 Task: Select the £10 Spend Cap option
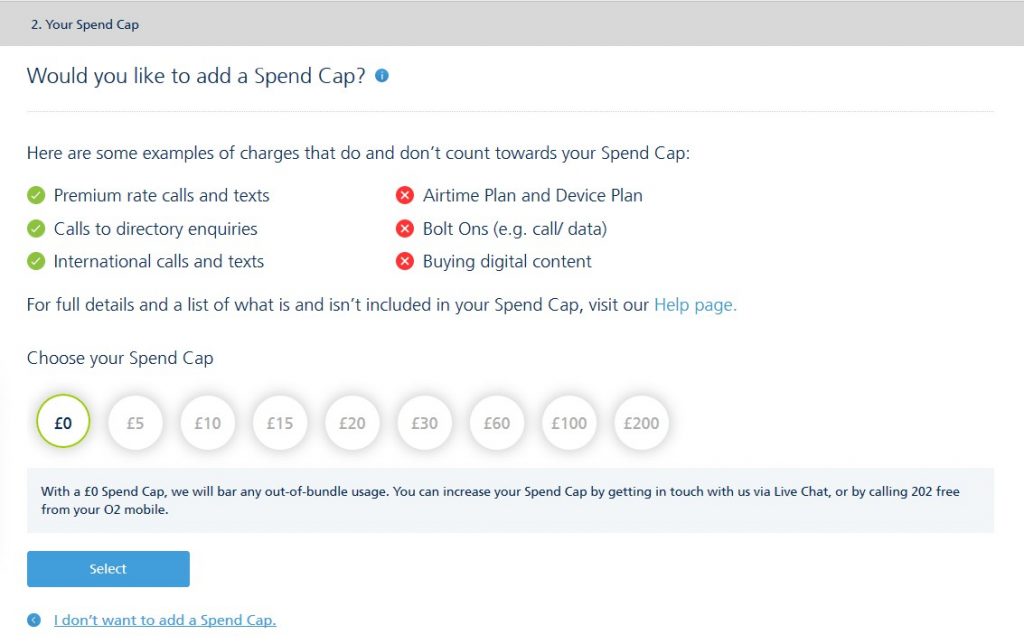207,423
